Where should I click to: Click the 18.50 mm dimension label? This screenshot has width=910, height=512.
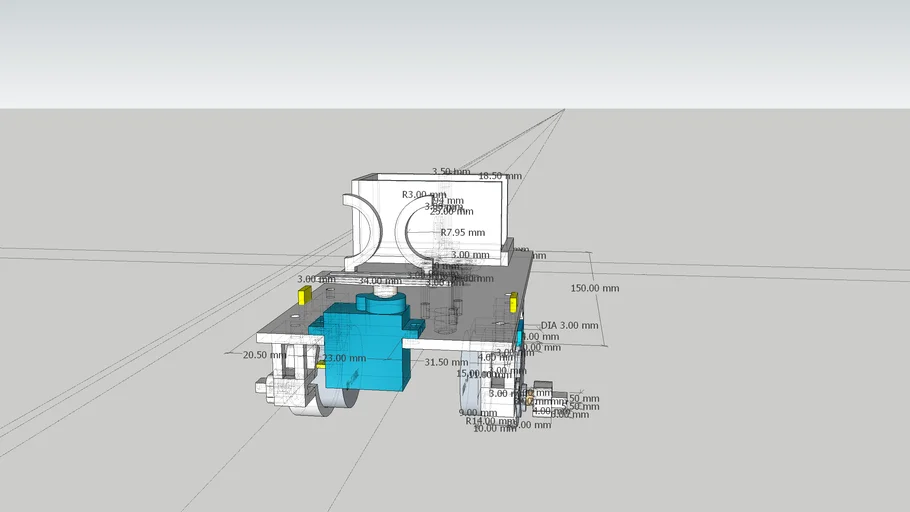click(x=500, y=176)
